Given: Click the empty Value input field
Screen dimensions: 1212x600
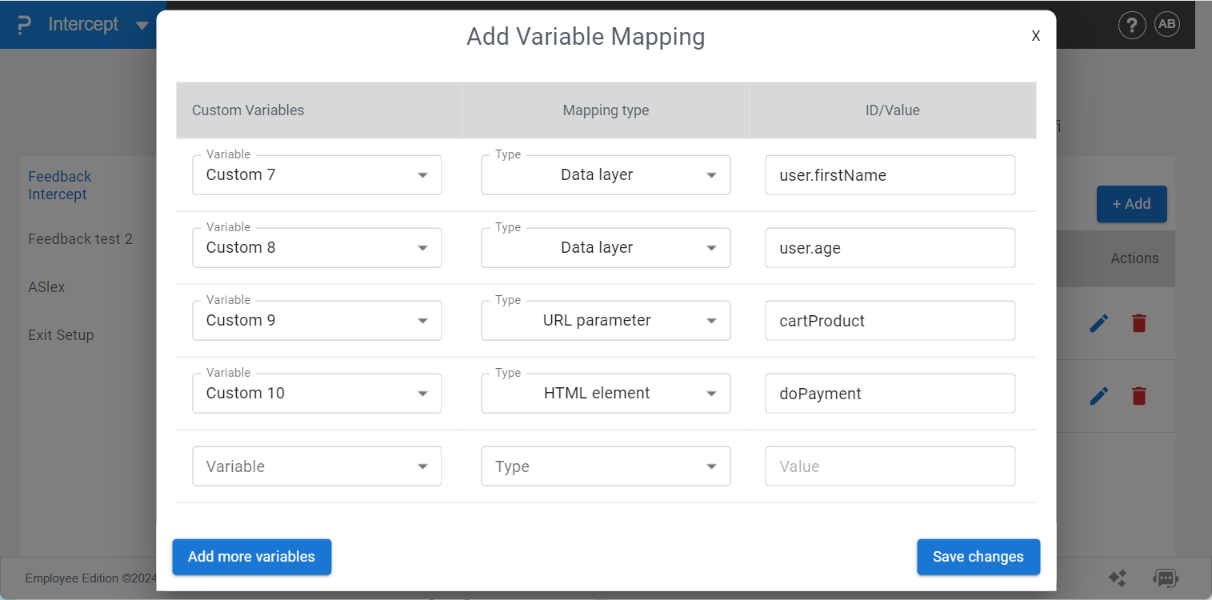Looking at the screenshot, I should tap(889, 466).
